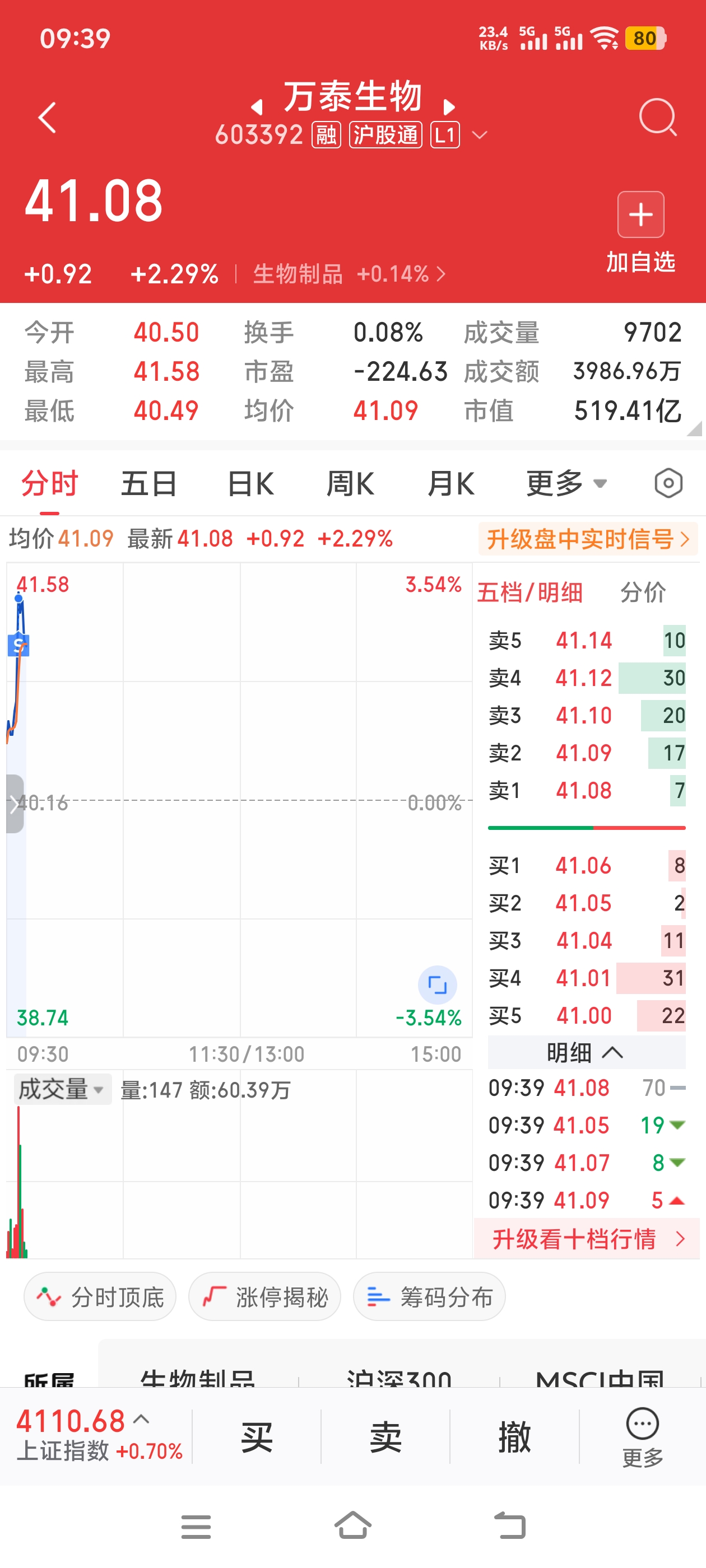This screenshot has width=706, height=1568.
Task: Open 成交量 indicator dropdown
Action: click(63, 1089)
